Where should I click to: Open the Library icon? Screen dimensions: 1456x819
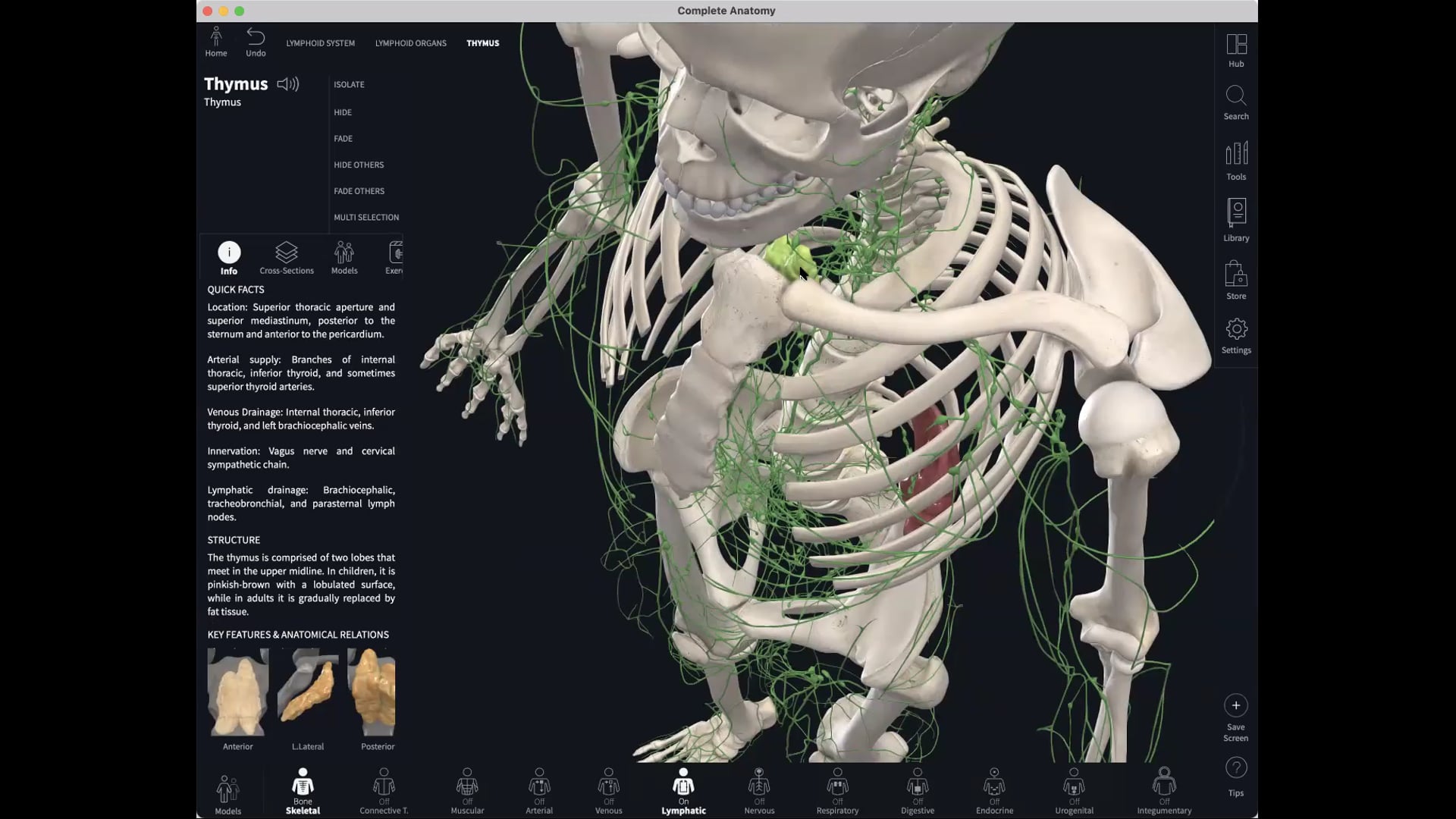pyautogui.click(x=1236, y=213)
